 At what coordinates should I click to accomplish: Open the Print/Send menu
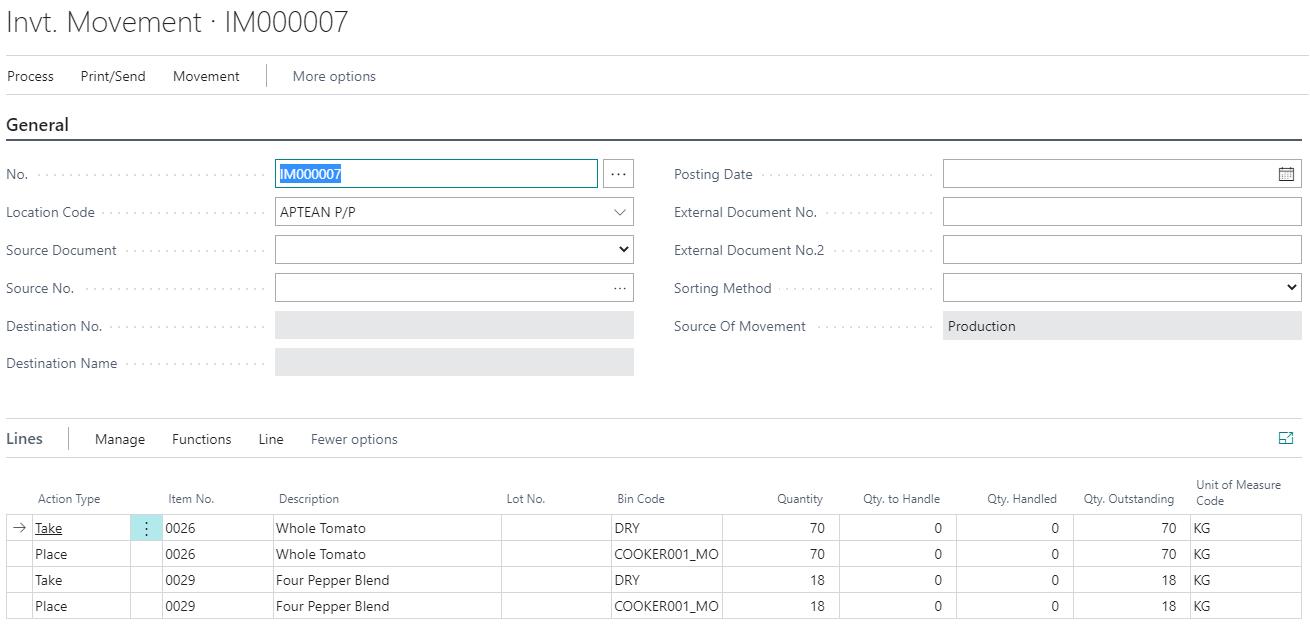[x=113, y=76]
